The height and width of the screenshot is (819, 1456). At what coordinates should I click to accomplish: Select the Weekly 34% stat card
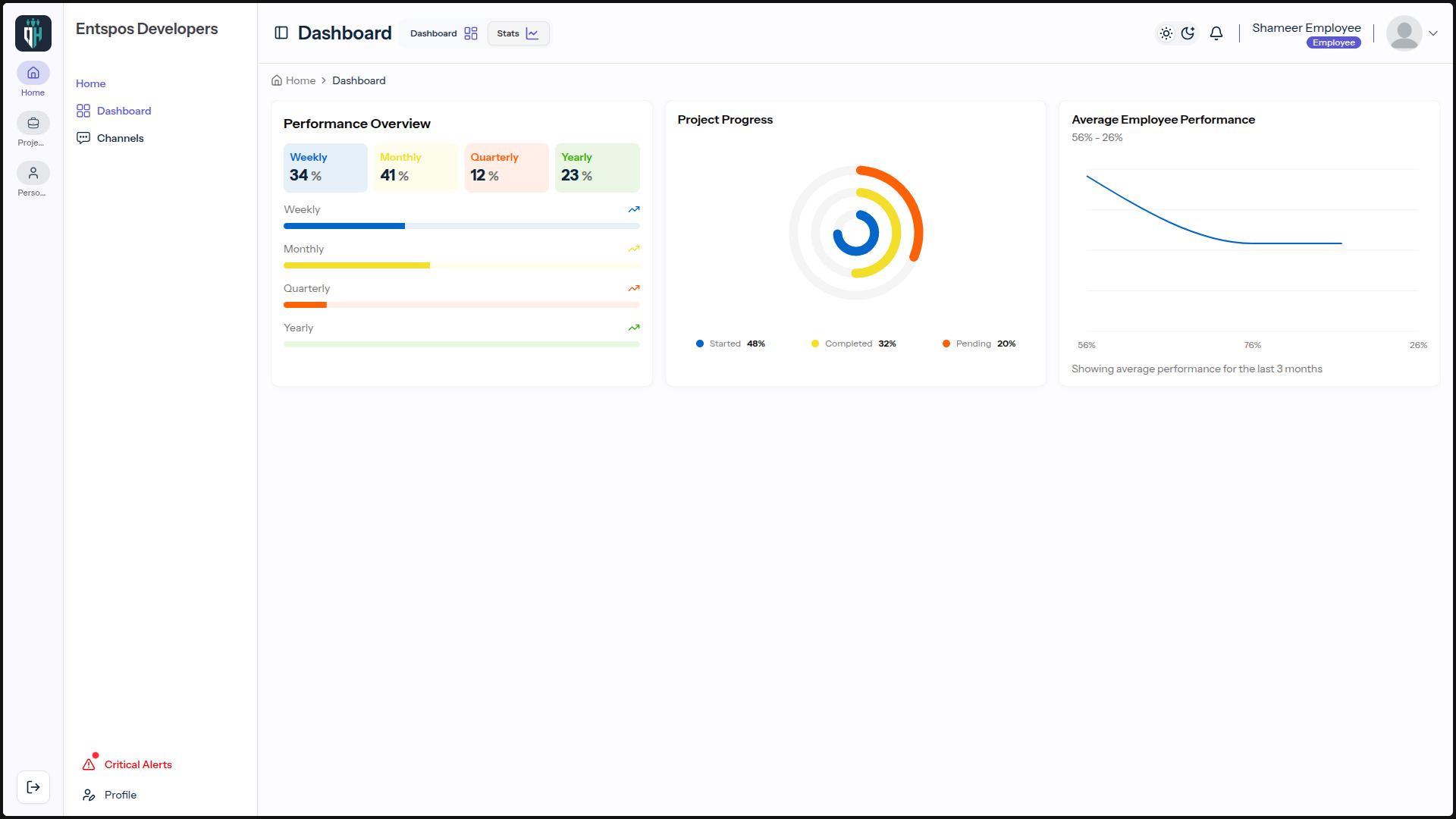tap(325, 168)
